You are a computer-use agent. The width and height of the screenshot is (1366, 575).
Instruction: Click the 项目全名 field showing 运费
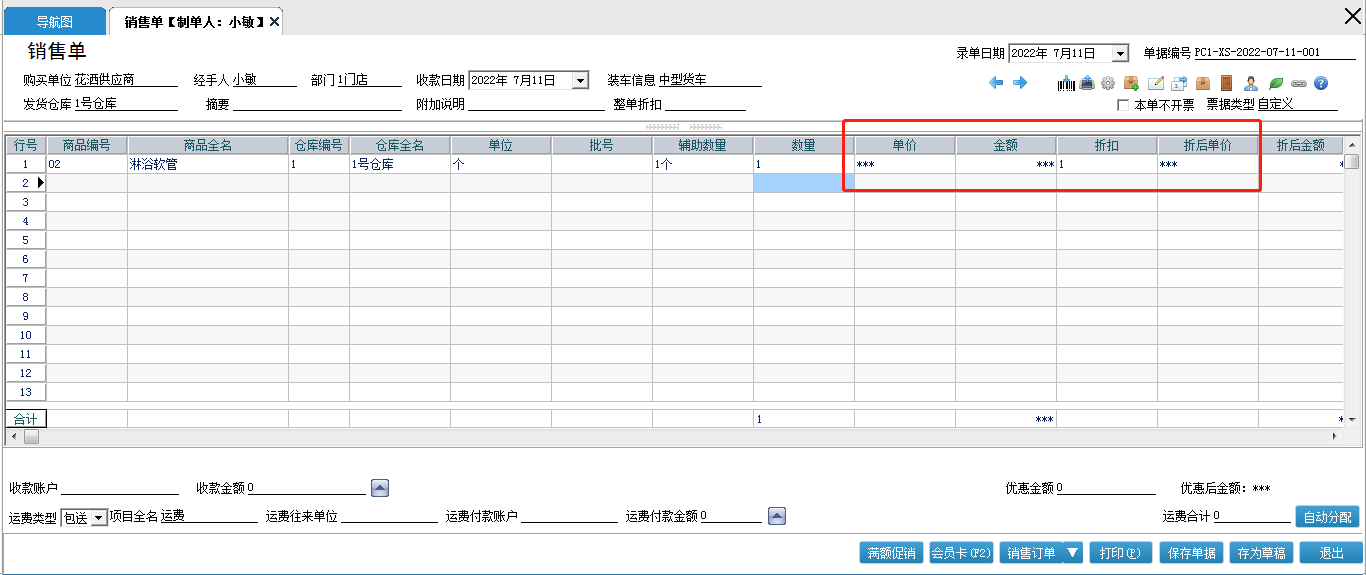click(x=209, y=516)
